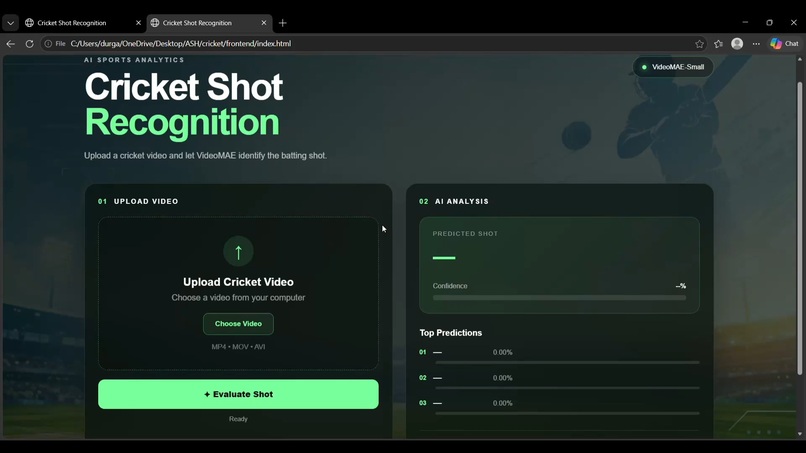Restore down the browser window

770,23
